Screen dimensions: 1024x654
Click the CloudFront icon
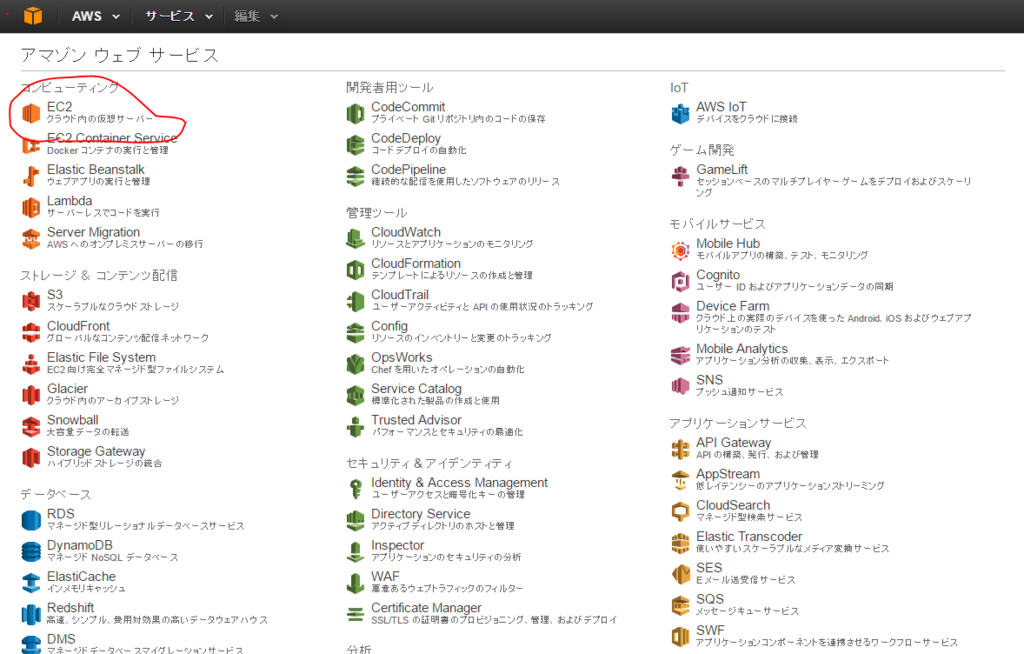click(31, 333)
